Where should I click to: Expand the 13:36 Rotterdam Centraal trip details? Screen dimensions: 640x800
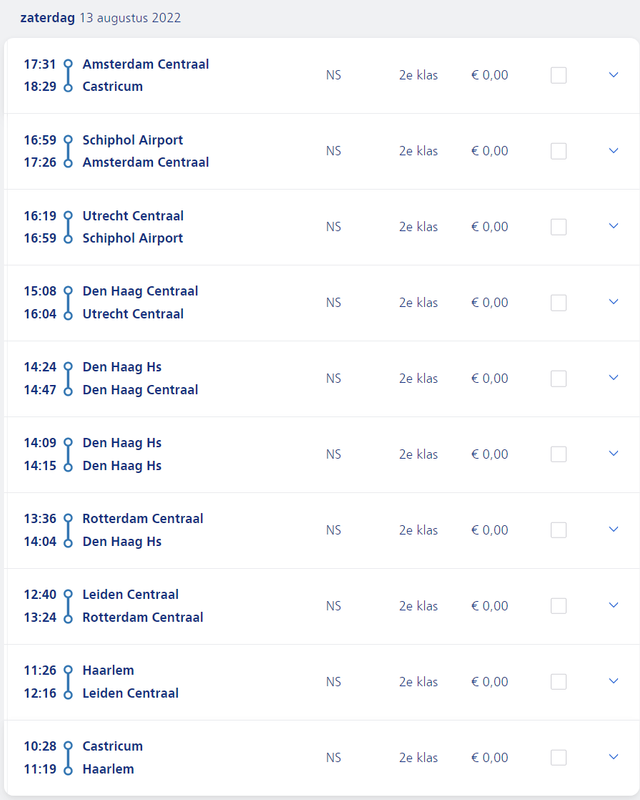613,530
